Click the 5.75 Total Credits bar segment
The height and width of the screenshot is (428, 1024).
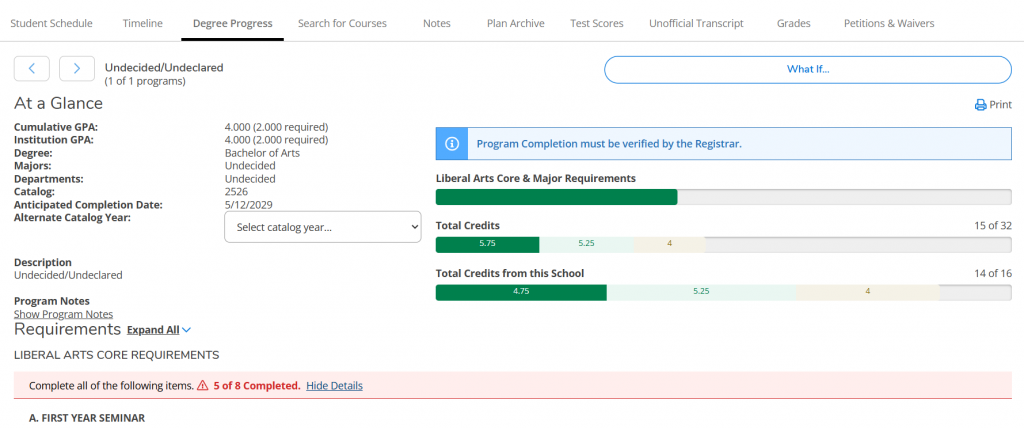487,244
